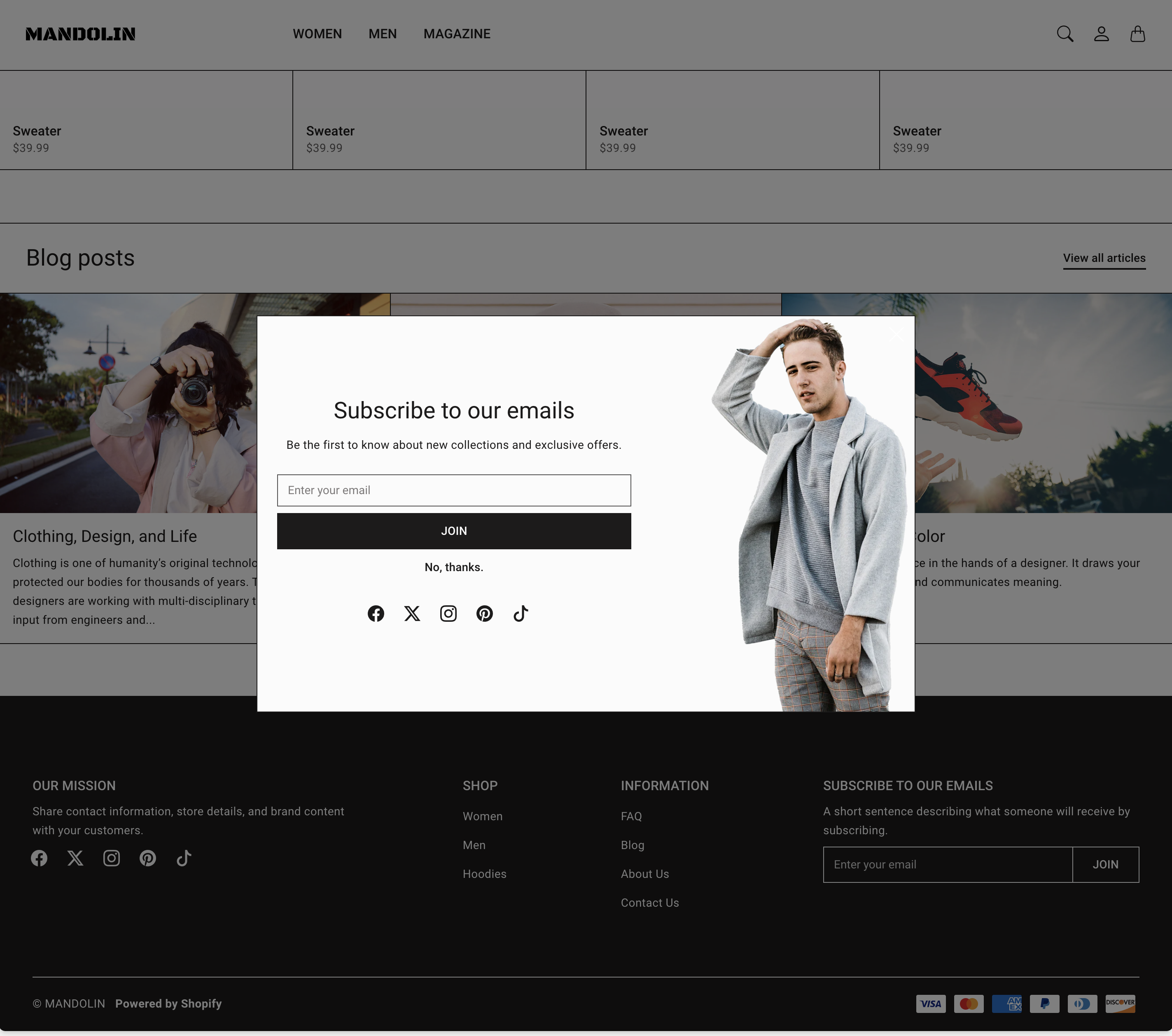The height and width of the screenshot is (1036, 1172).
Task: Click the Diners Club payment icon
Action: (x=1082, y=1004)
